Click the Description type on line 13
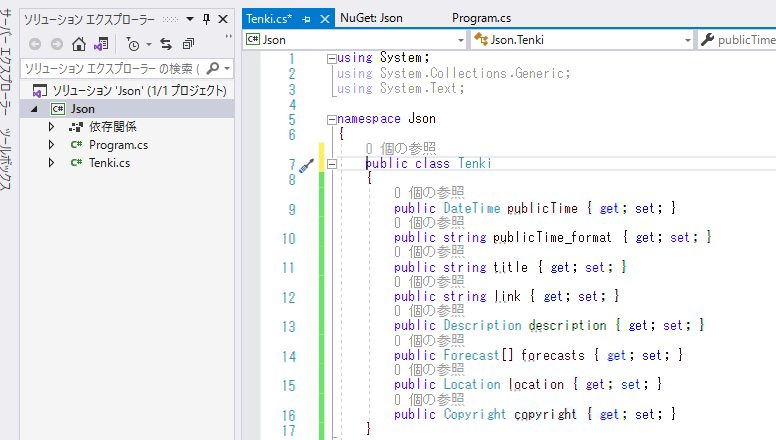 tap(483, 325)
